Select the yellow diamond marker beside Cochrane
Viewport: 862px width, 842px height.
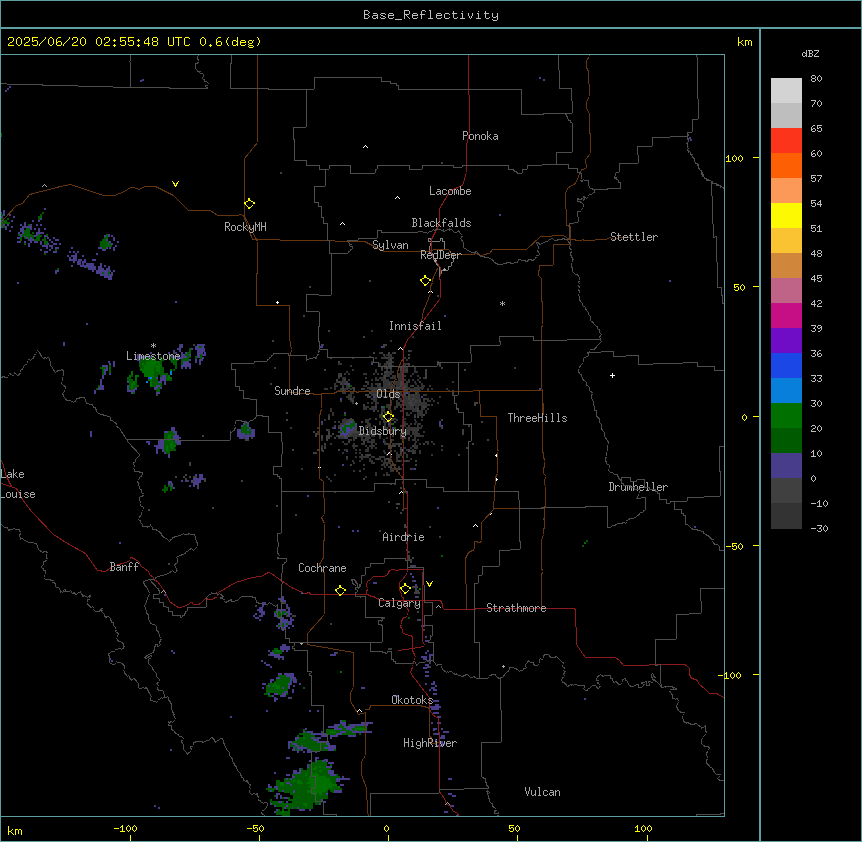tap(340, 590)
